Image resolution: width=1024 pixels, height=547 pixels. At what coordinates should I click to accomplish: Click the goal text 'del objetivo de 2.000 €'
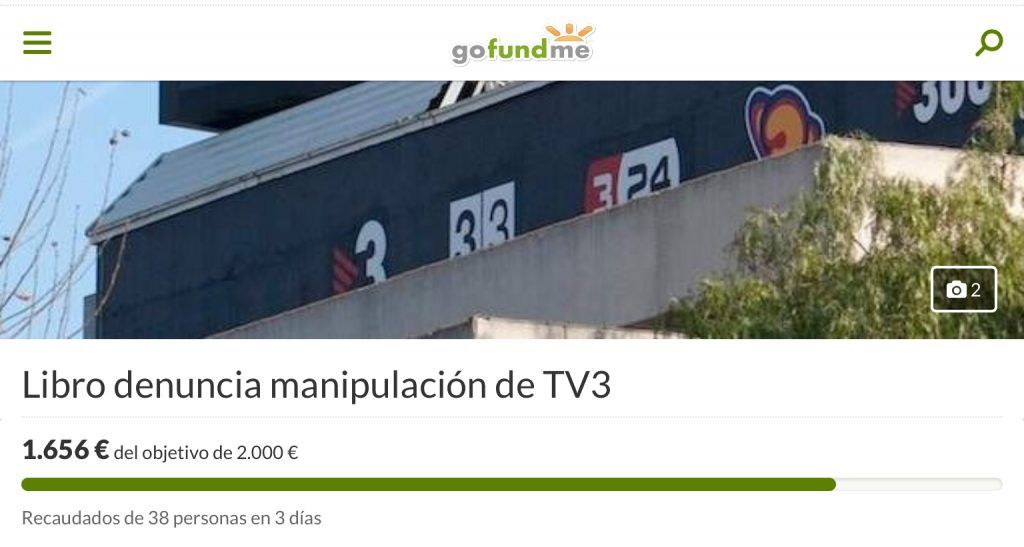point(206,452)
